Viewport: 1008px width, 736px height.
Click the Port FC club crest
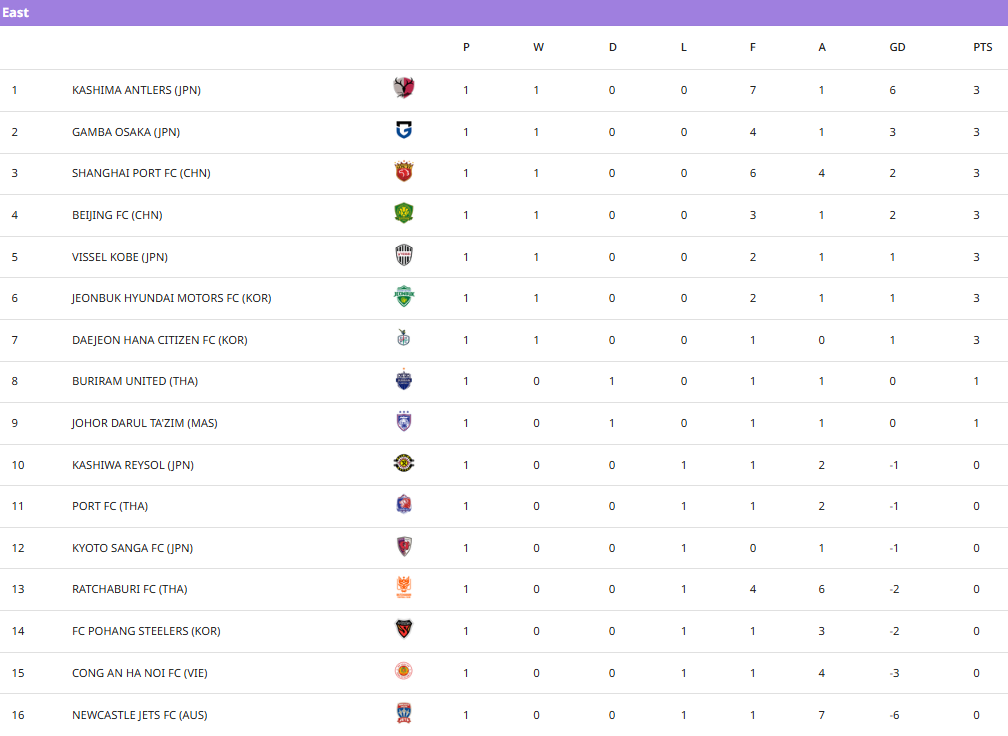404,505
